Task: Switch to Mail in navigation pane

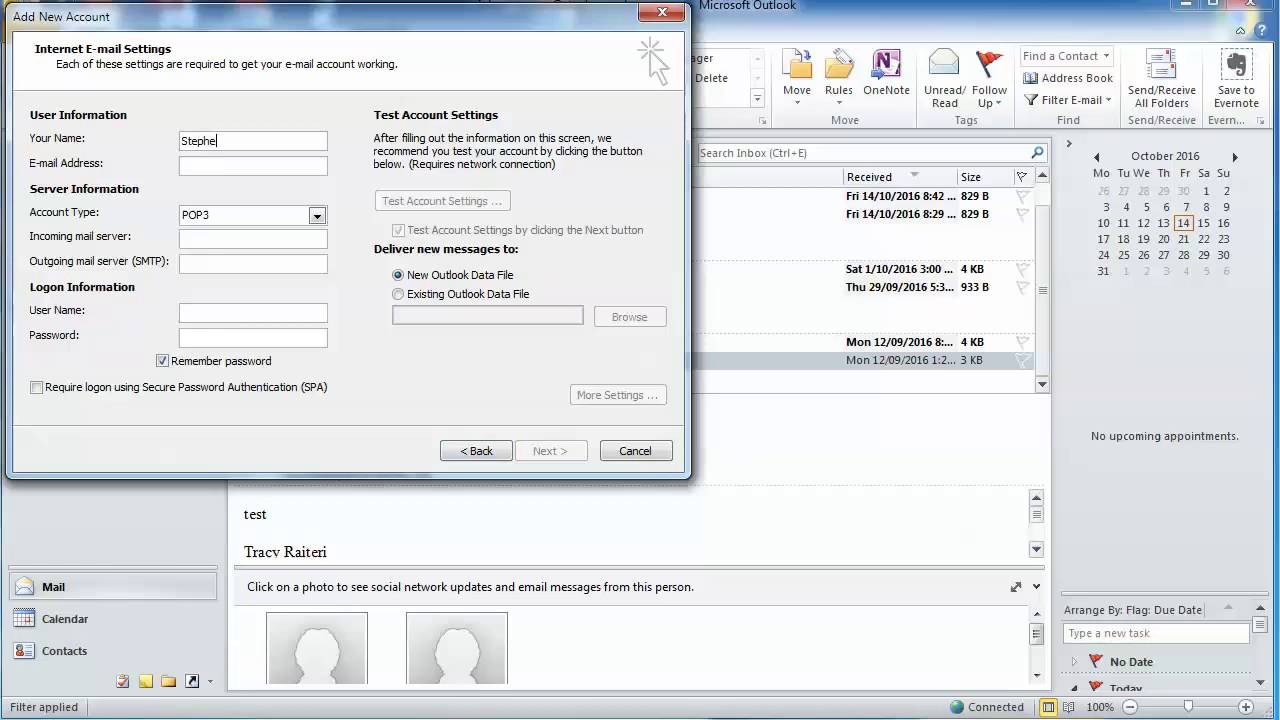Action: click(x=113, y=587)
